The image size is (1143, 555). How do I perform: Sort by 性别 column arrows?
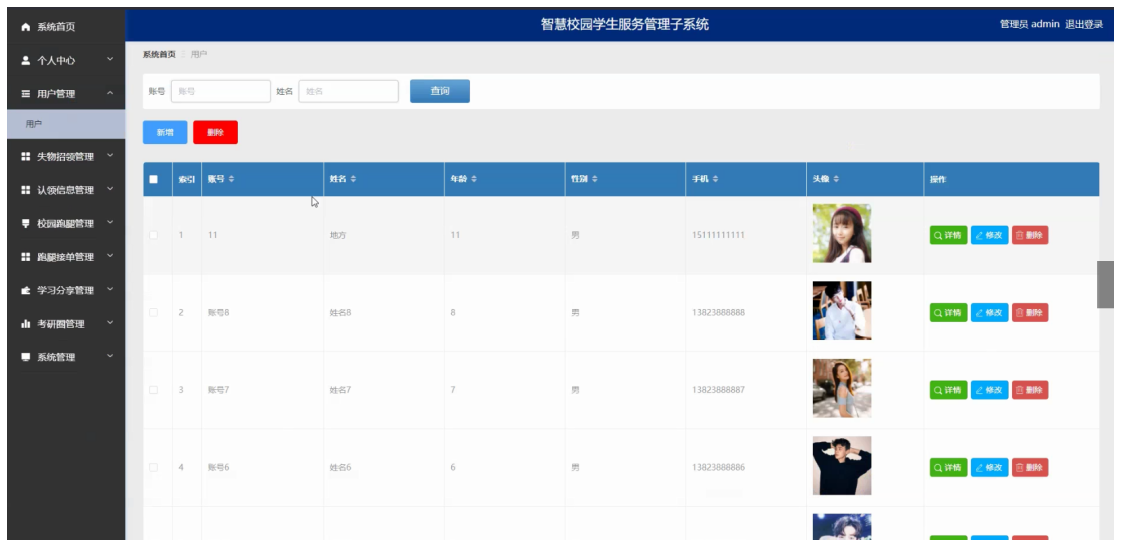(595, 179)
